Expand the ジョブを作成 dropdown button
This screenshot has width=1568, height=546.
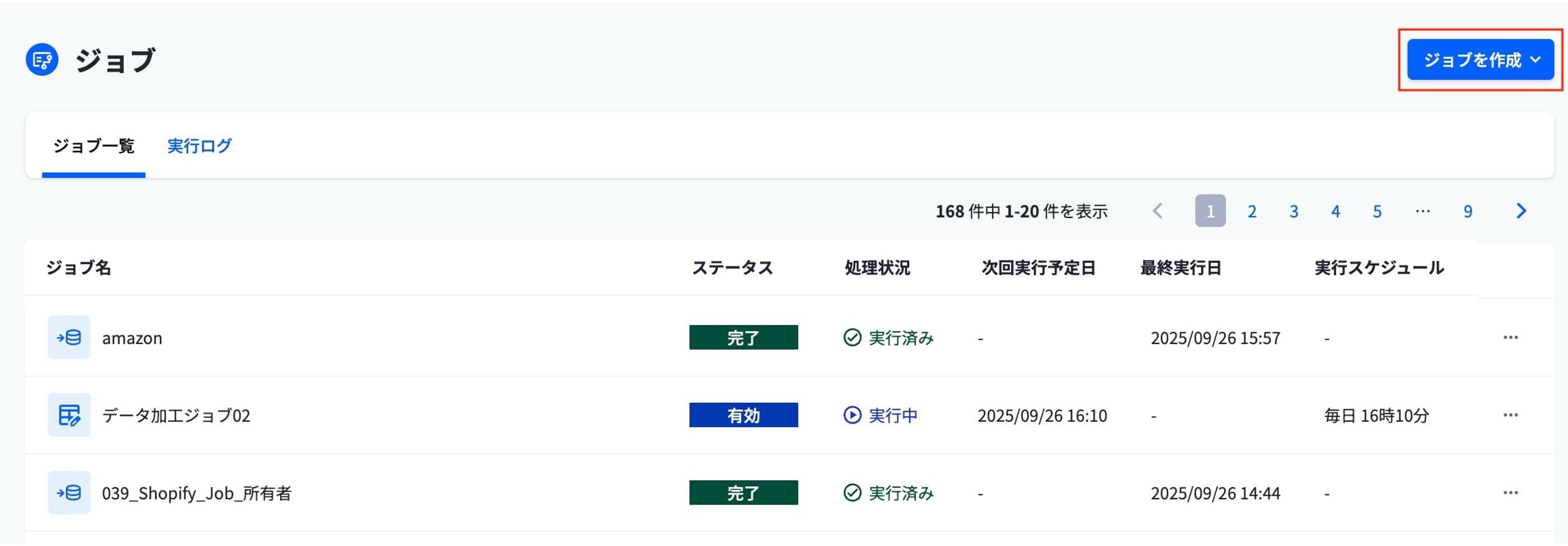point(1480,60)
